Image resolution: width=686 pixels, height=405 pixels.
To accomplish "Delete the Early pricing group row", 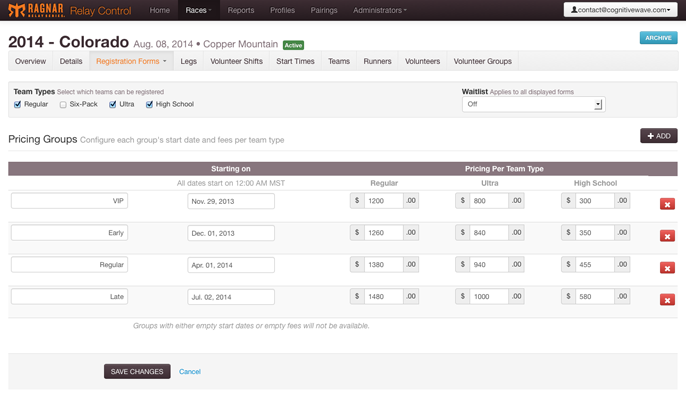I will pyautogui.click(x=667, y=236).
